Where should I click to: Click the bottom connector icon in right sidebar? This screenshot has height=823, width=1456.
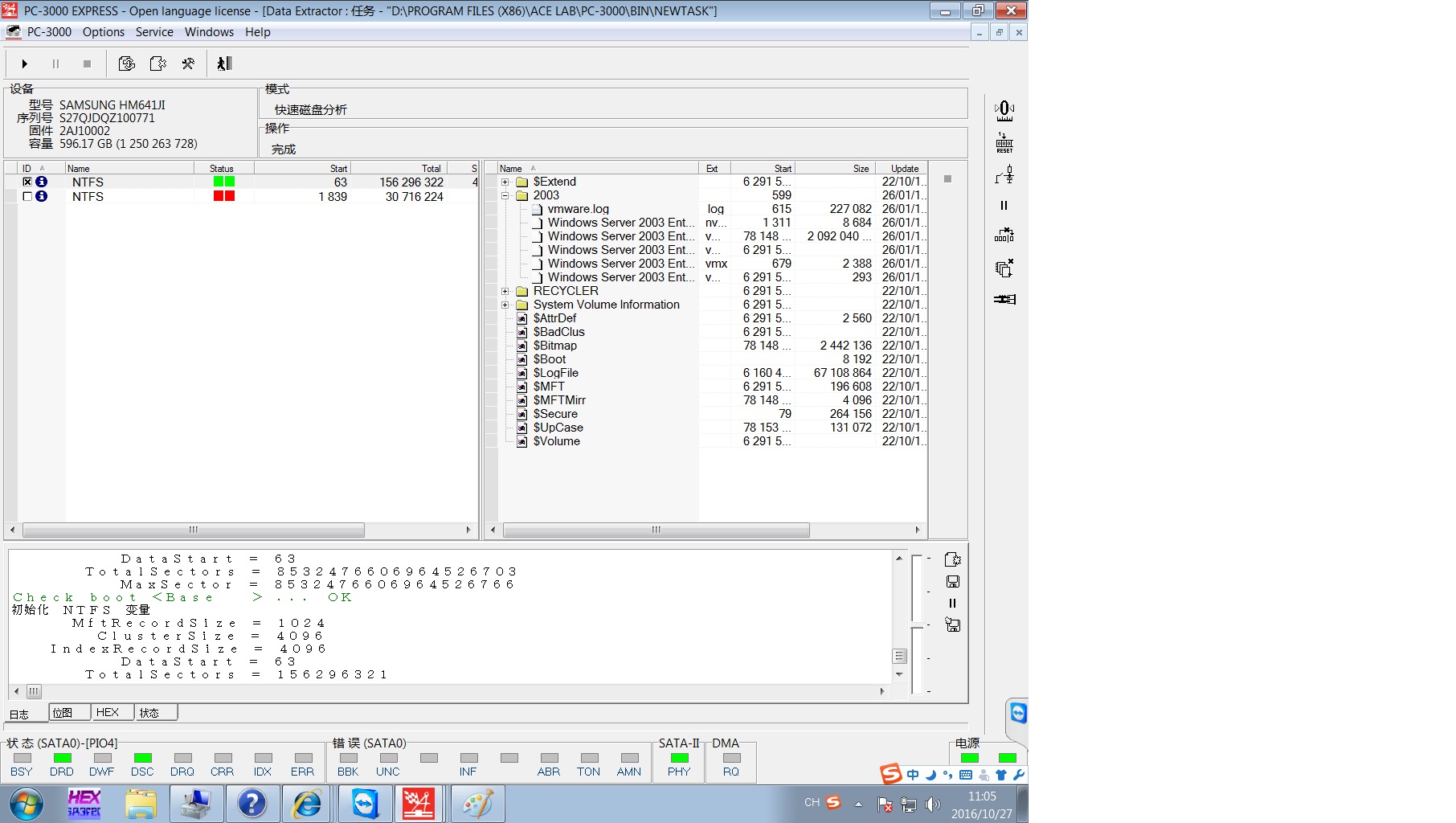coord(1004,299)
